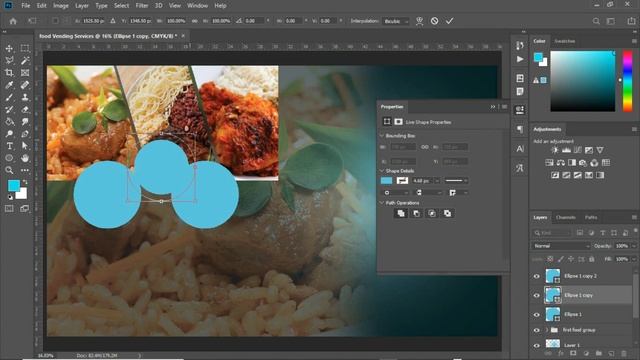
Task: Select the Crop tool
Action: (x=9, y=73)
